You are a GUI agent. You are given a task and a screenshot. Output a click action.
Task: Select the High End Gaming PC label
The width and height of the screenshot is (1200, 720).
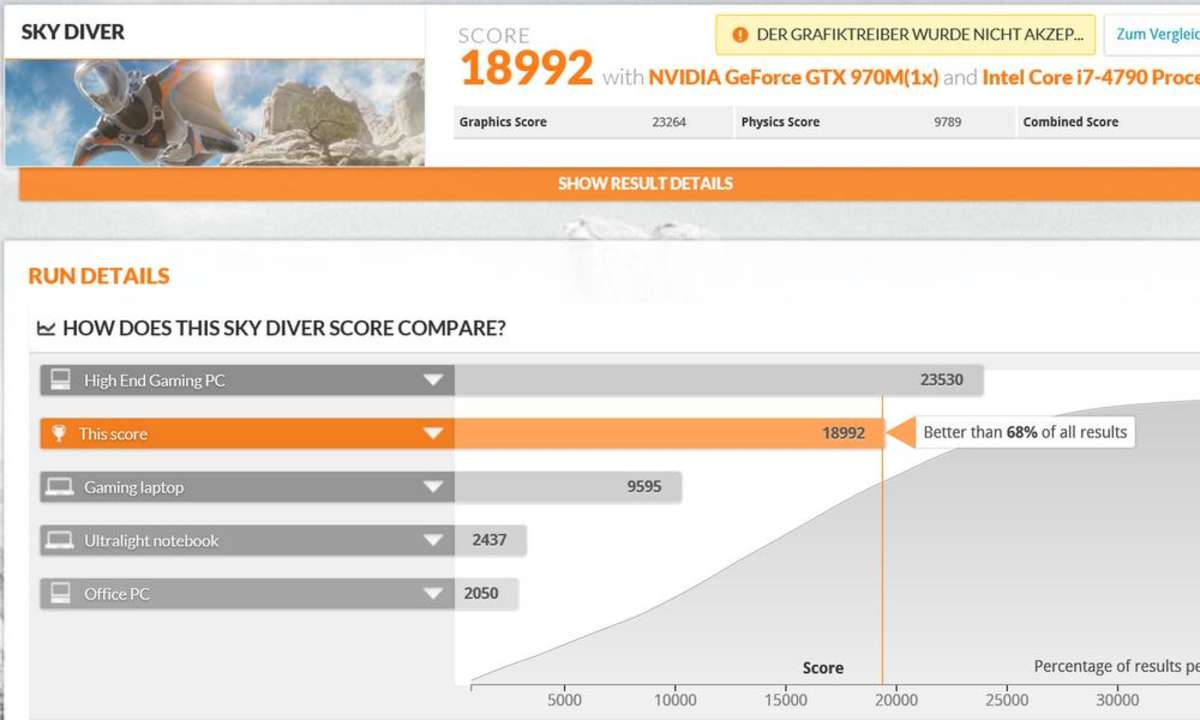coord(154,380)
